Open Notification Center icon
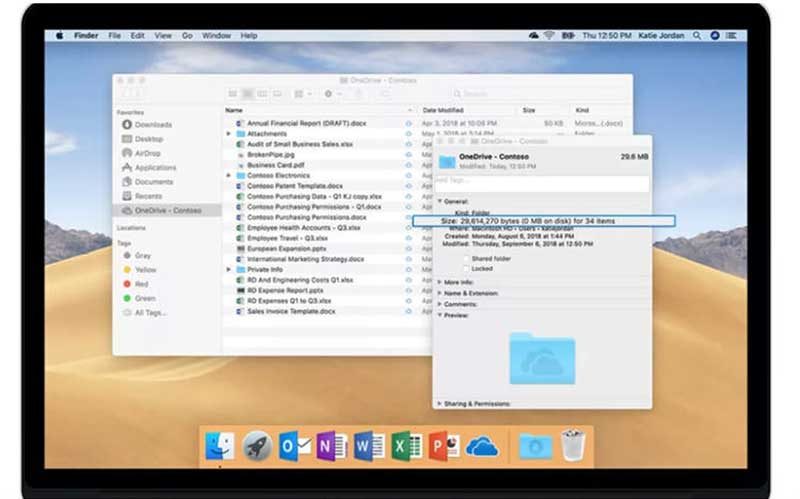This screenshot has width=800, height=499. coord(731,36)
